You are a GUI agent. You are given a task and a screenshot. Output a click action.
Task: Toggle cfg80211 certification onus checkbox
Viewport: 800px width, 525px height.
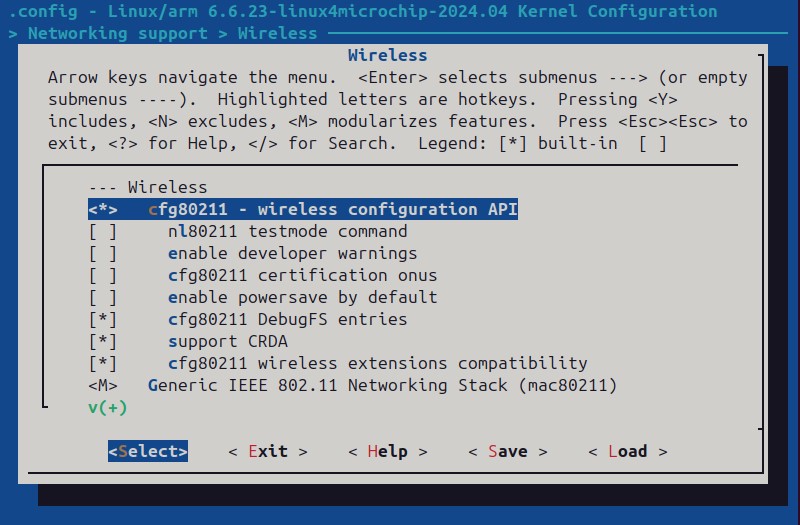103,275
